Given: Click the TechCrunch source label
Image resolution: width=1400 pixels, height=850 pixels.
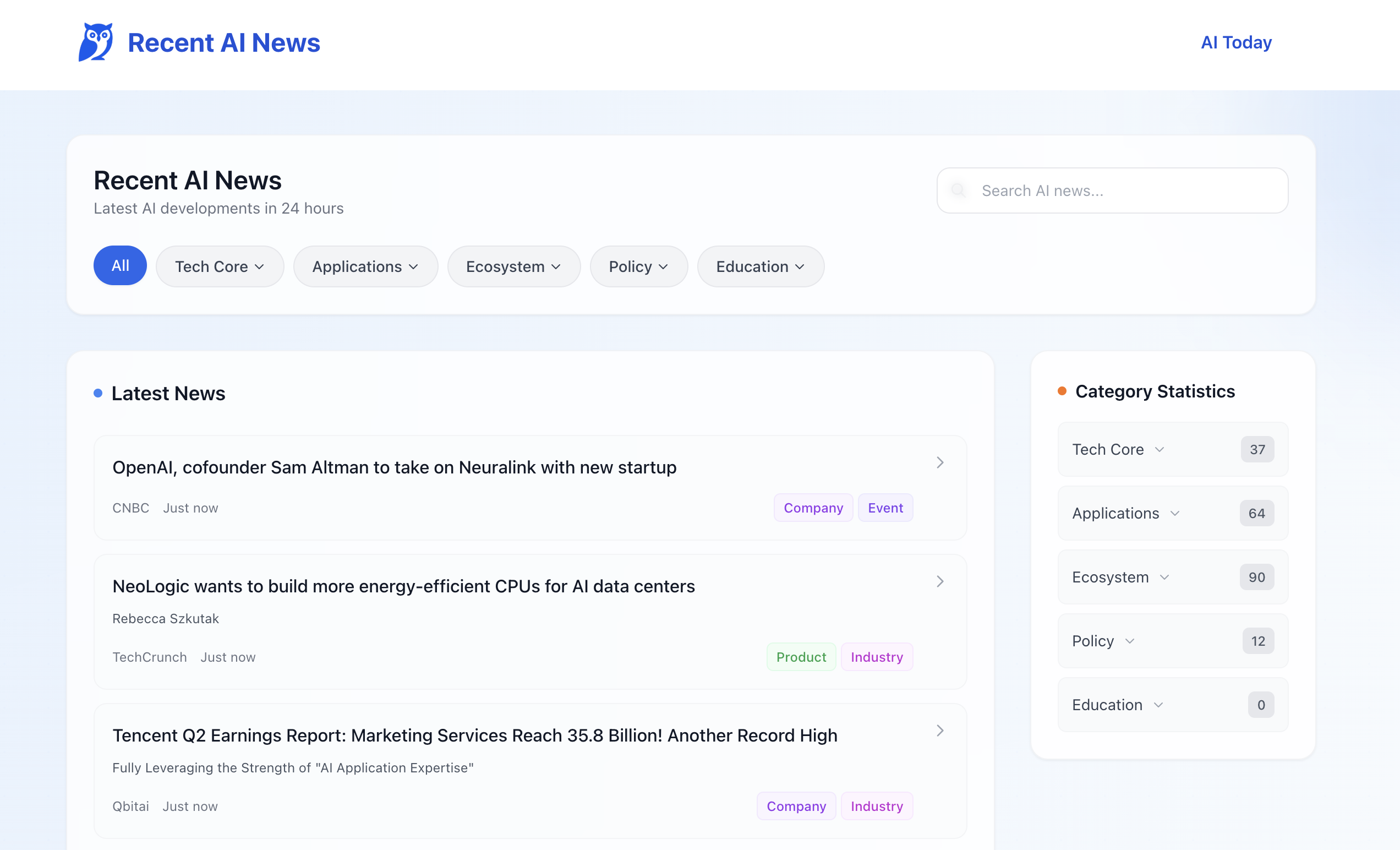Looking at the screenshot, I should (150, 657).
